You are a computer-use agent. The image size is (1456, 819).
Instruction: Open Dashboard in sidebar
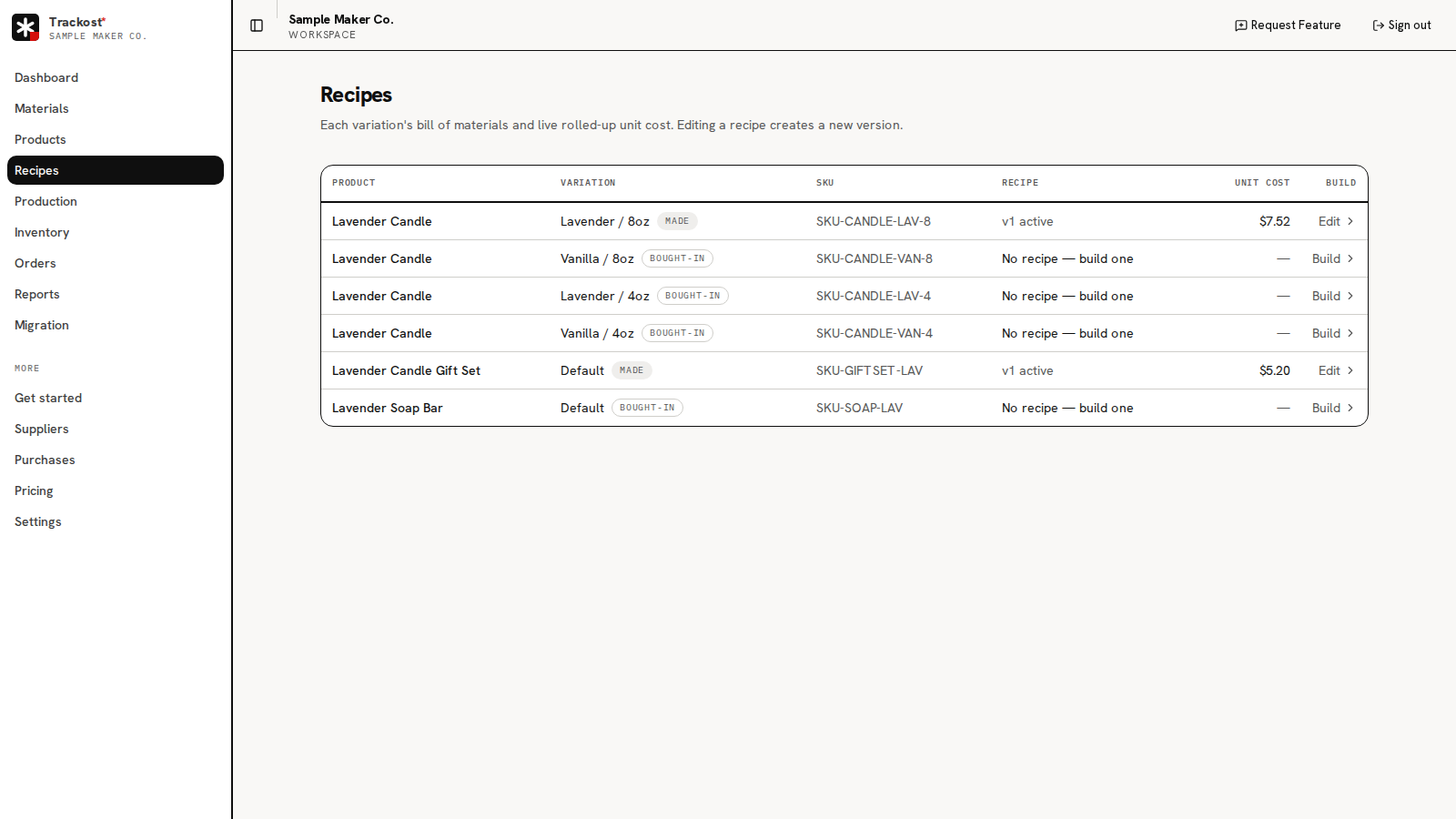pyautogui.click(x=116, y=77)
